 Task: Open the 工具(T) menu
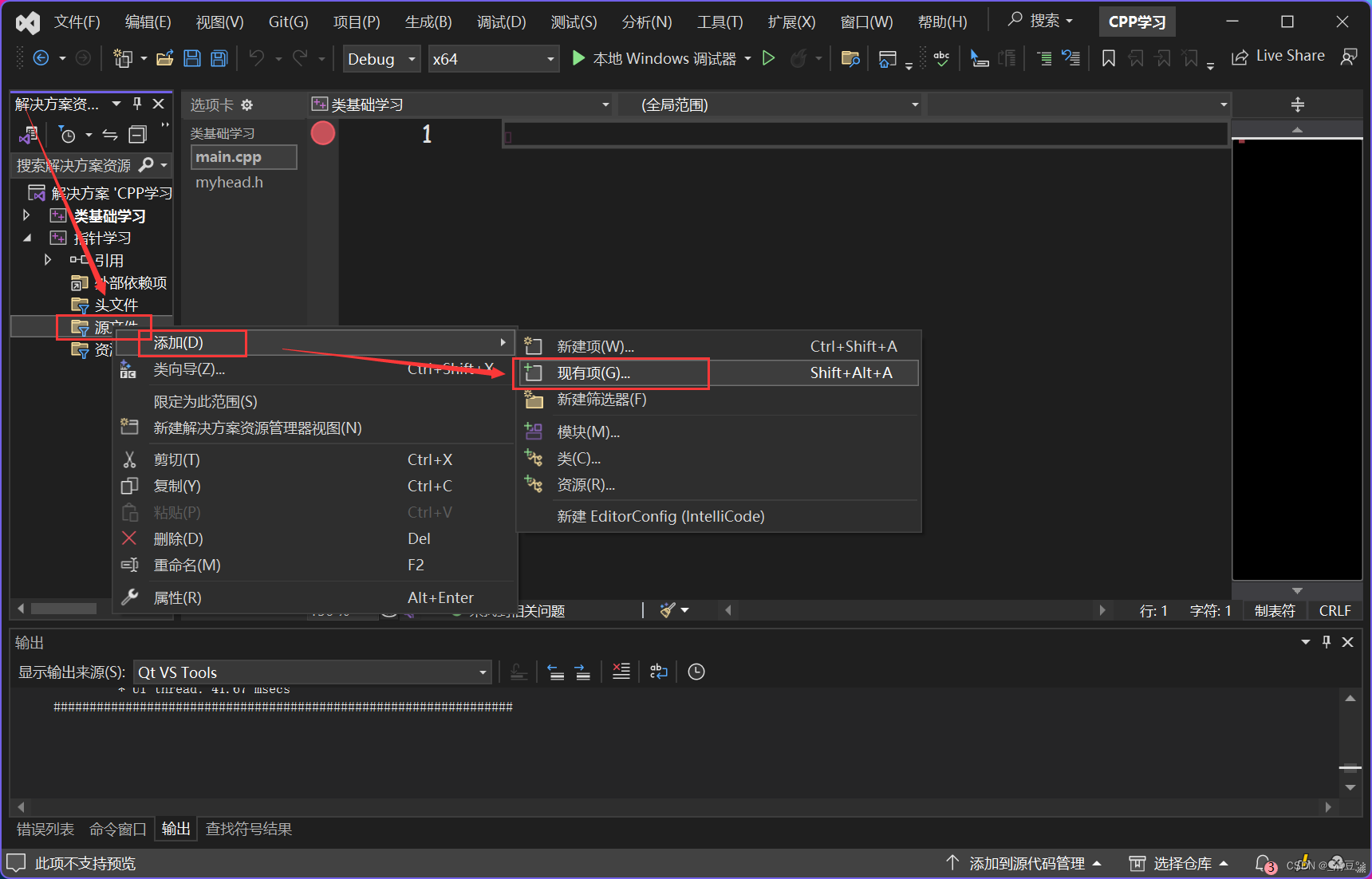[720, 22]
